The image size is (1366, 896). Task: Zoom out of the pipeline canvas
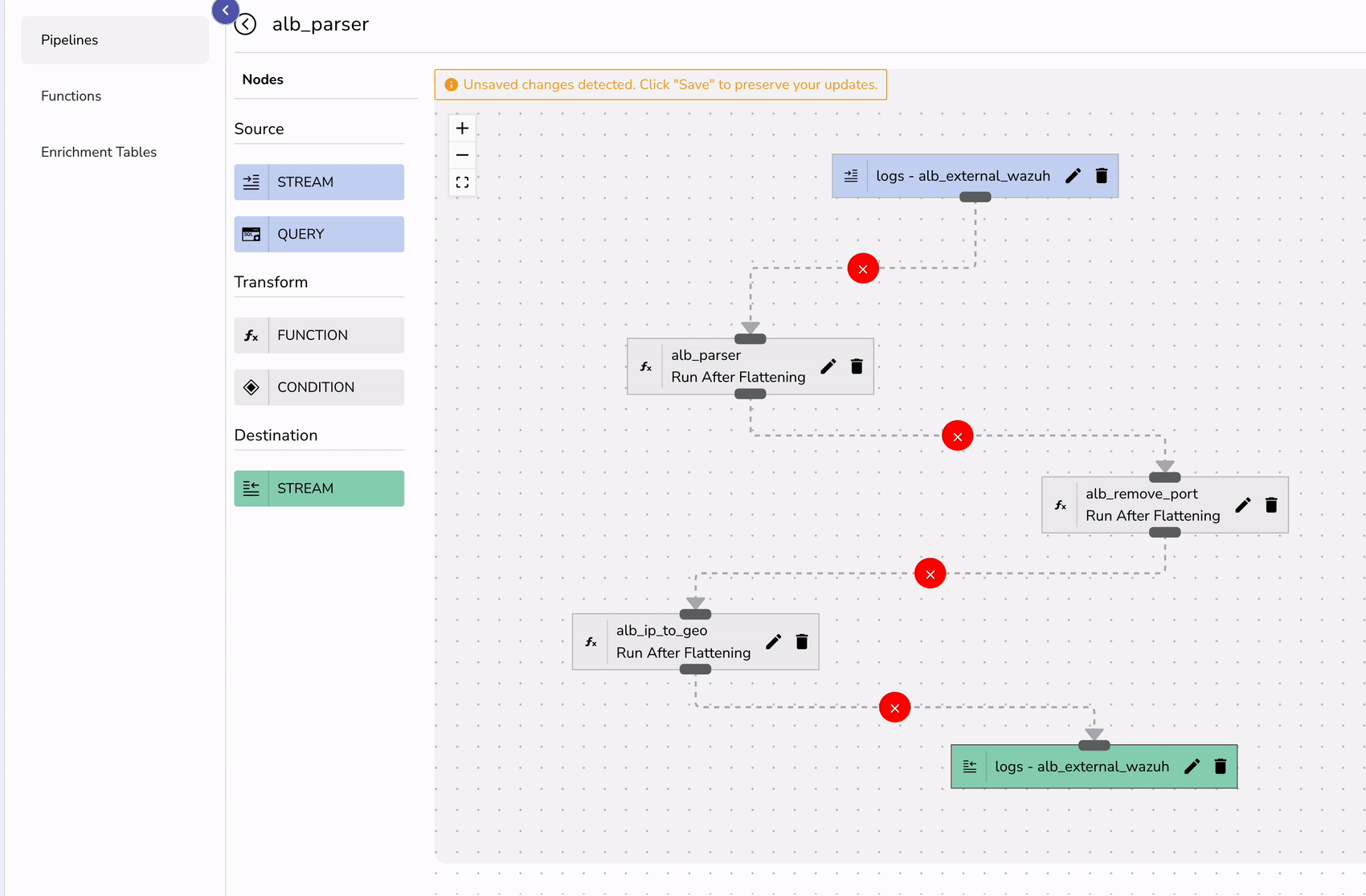tap(462, 154)
